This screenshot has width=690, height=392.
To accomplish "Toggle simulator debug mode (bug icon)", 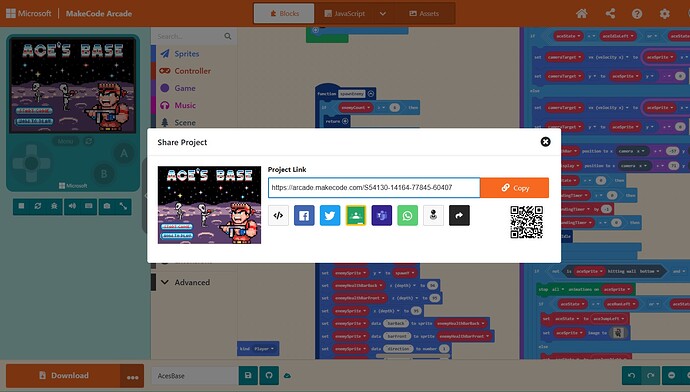I will pyautogui.click(x=54, y=206).
